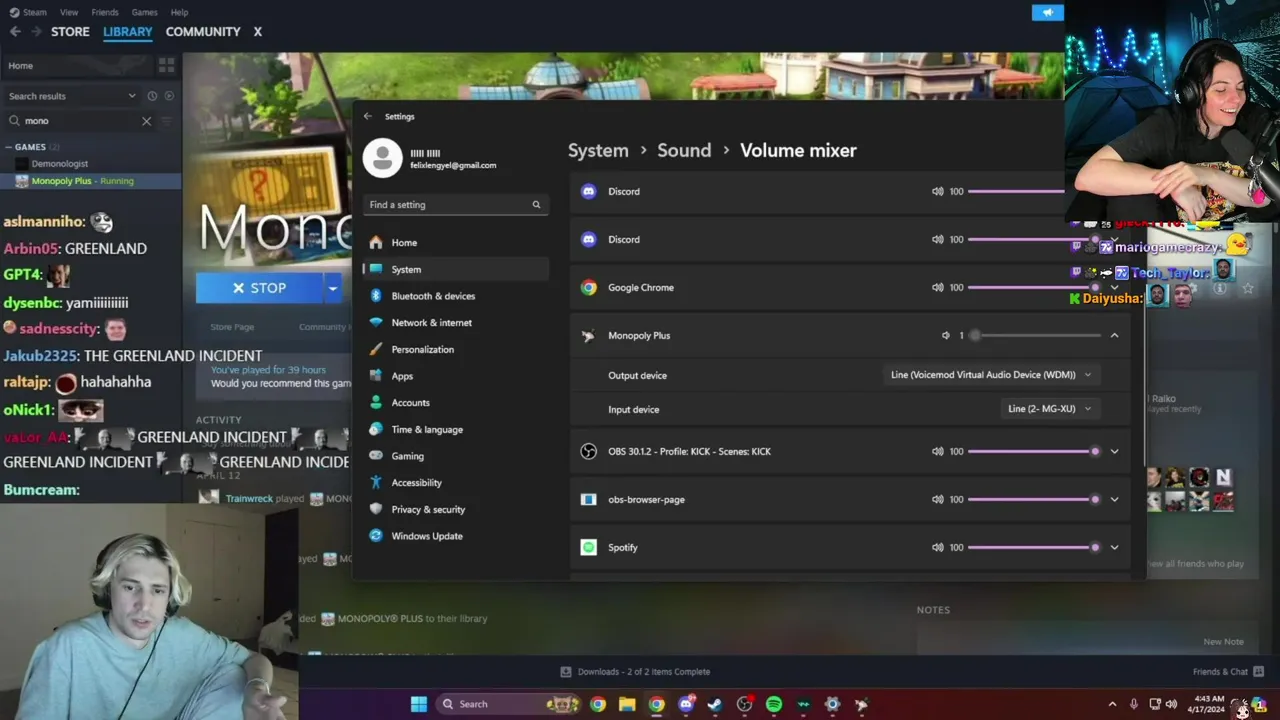Switch to Monopoly Plus on the taskbar
The image size is (1280, 720).
[x=861, y=704]
